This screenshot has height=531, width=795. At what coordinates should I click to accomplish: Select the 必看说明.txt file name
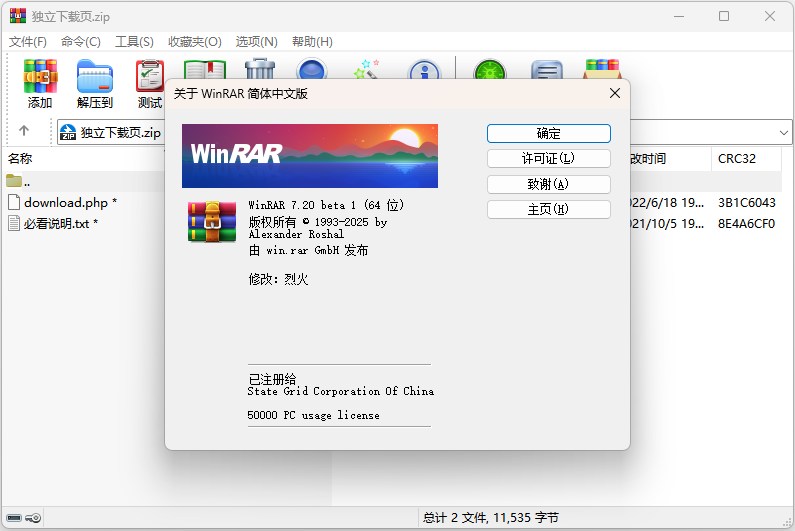(x=61, y=223)
